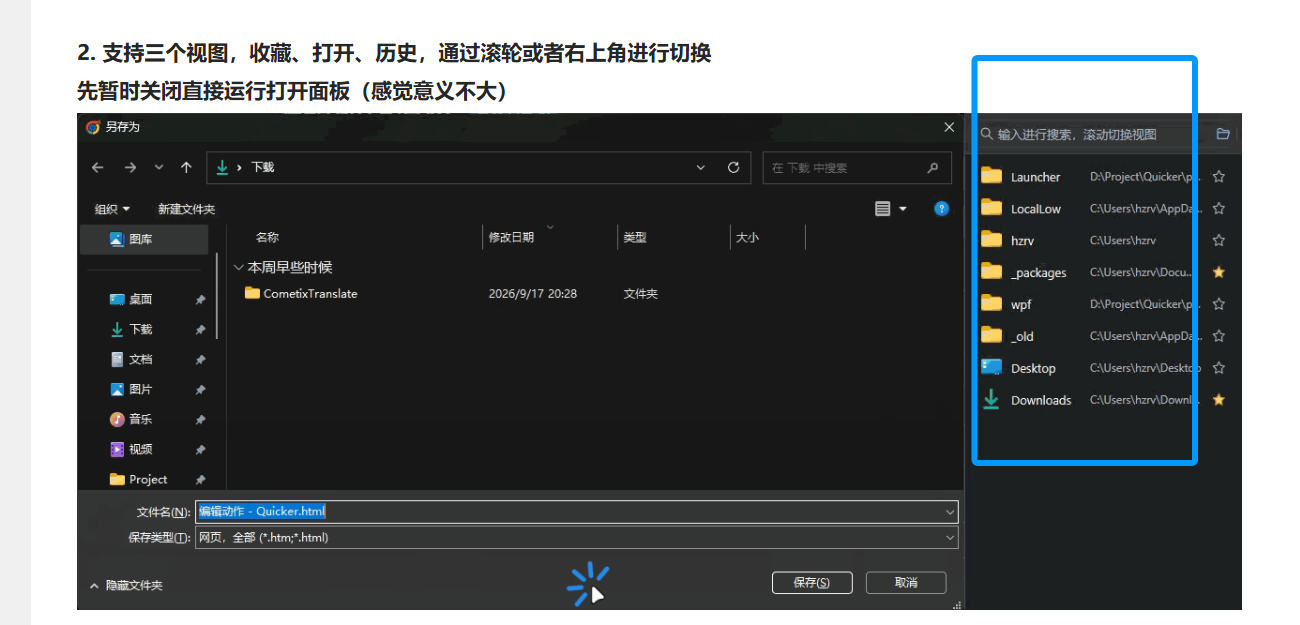Star the LocalLow folder
The width and height of the screenshot is (1300, 625).
pyautogui.click(x=1219, y=209)
